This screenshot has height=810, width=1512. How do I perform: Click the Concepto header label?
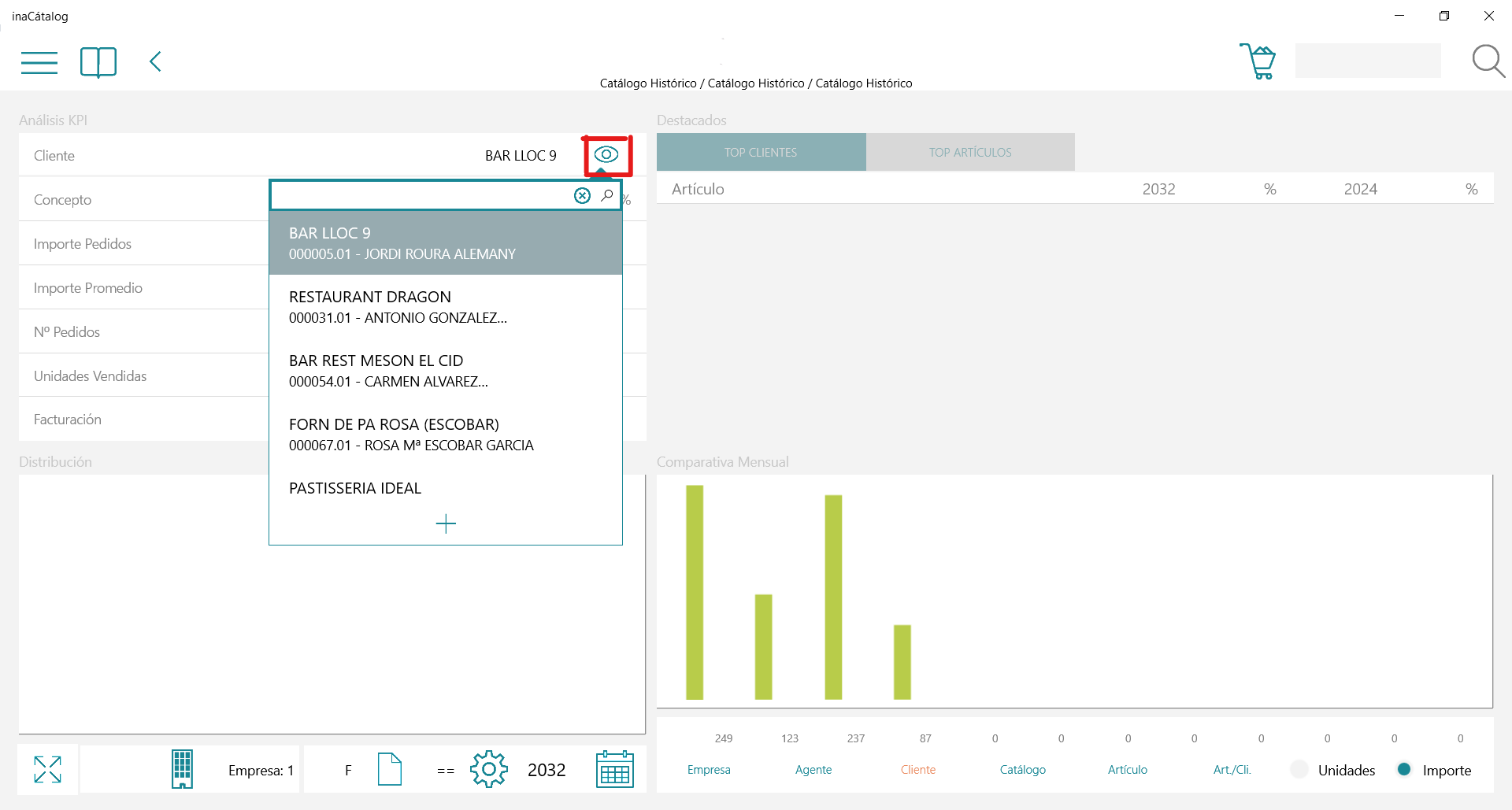tap(62, 200)
